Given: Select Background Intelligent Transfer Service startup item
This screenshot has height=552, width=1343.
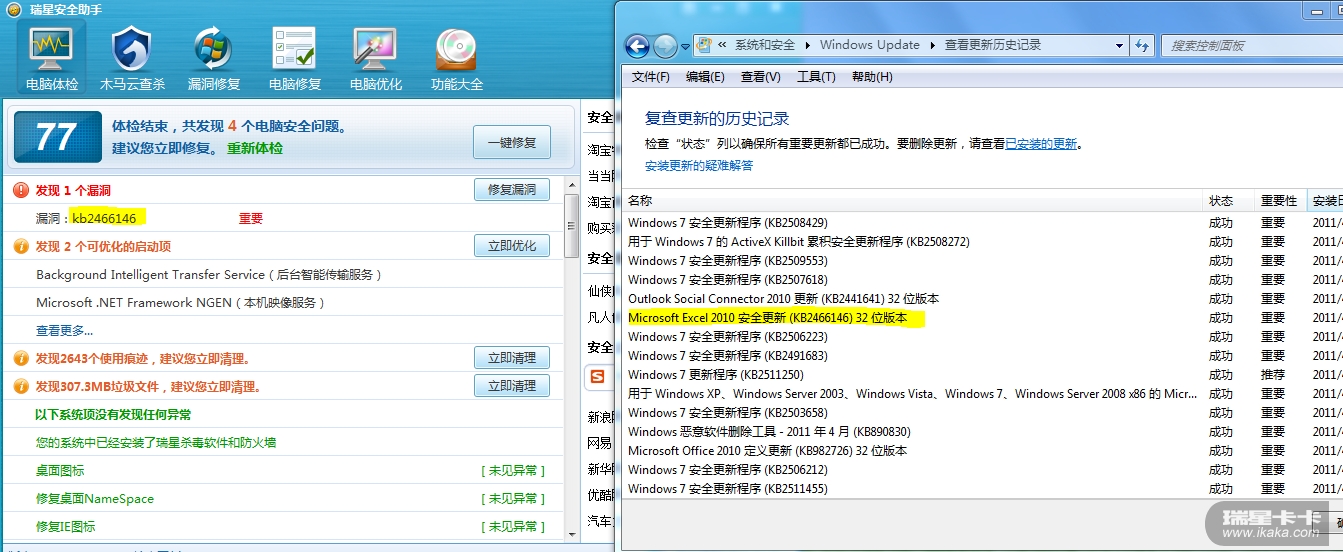Looking at the screenshot, I should (209, 274).
